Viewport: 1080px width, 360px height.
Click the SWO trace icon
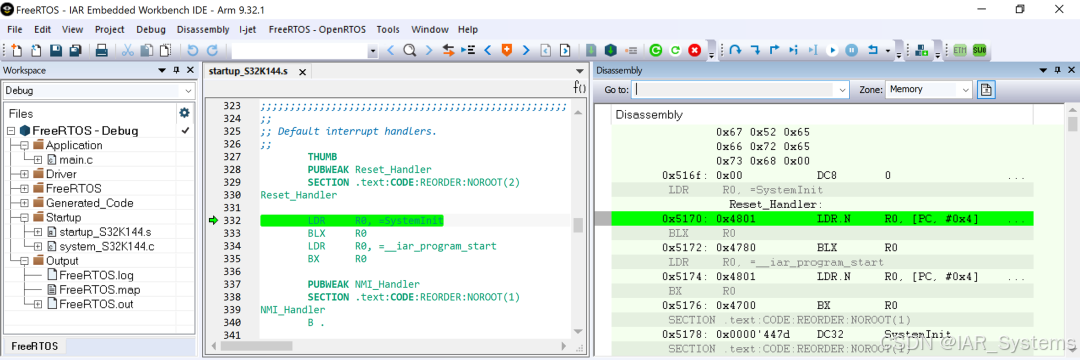coord(979,50)
